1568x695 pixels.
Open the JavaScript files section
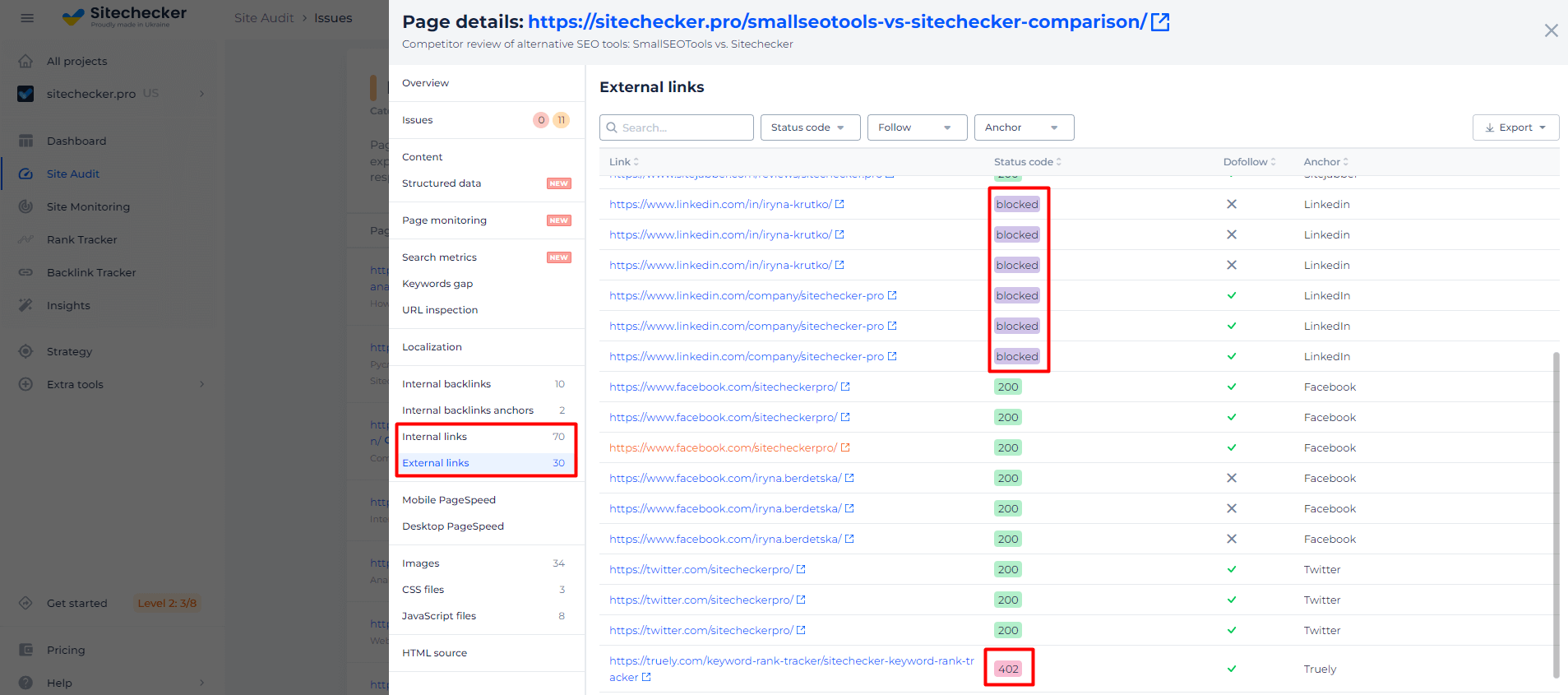[x=487, y=616]
